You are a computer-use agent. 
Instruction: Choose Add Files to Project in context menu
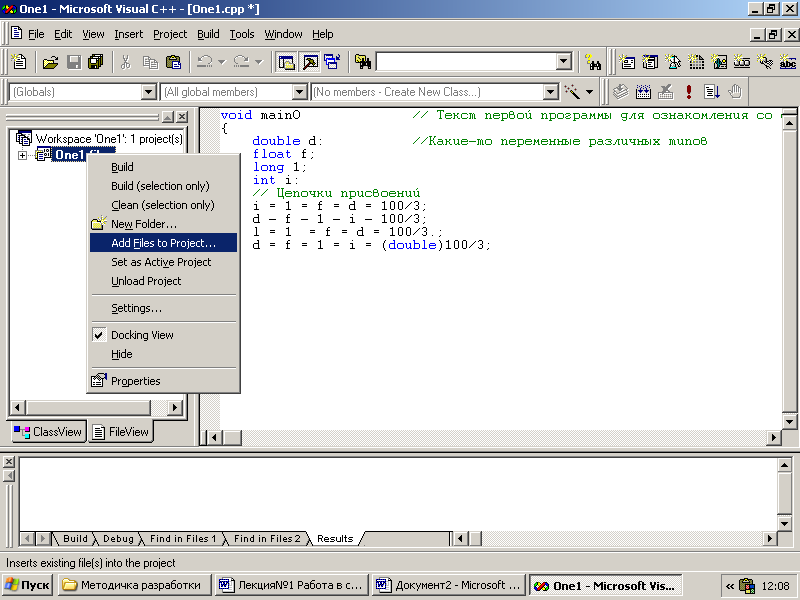coord(163,243)
